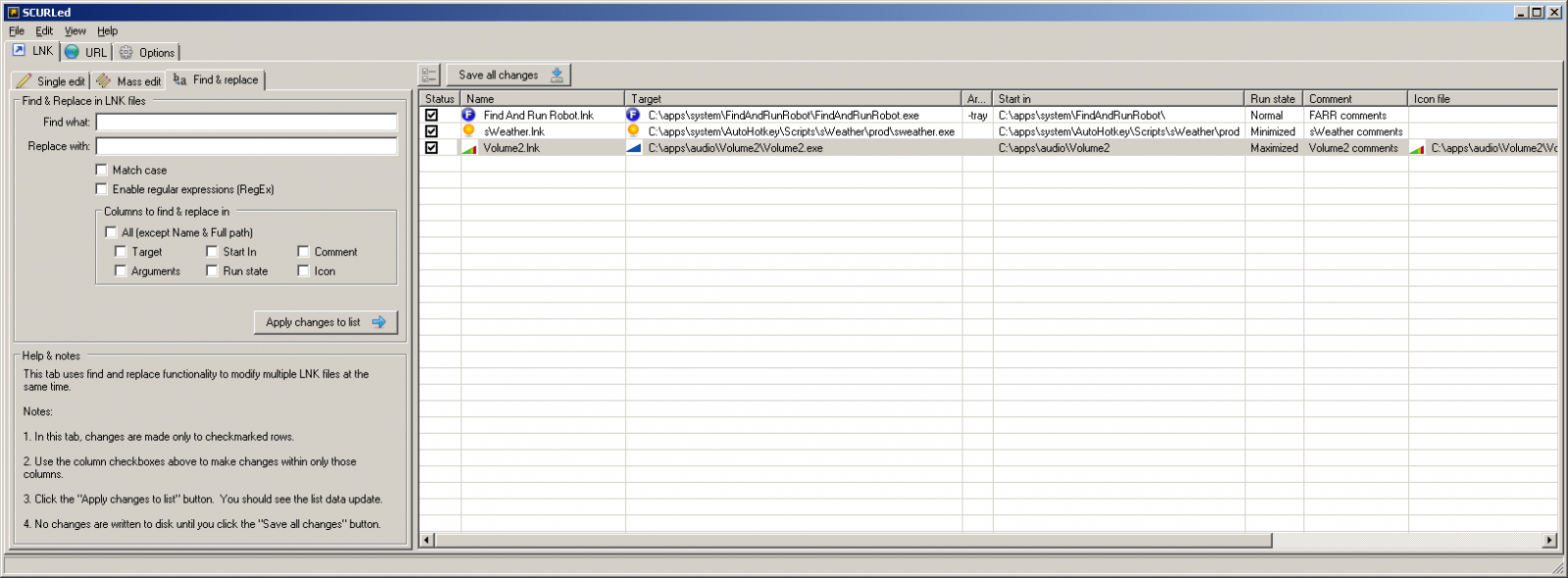Check the Start In column checkbox
The image size is (1568, 578).
[212, 252]
